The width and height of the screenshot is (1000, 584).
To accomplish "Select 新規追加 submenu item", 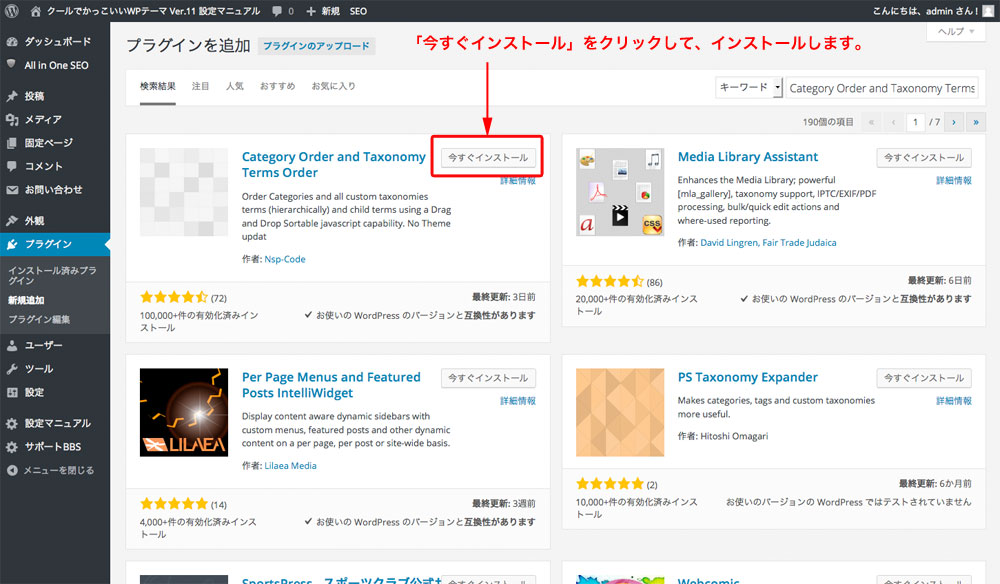I will tap(26, 300).
